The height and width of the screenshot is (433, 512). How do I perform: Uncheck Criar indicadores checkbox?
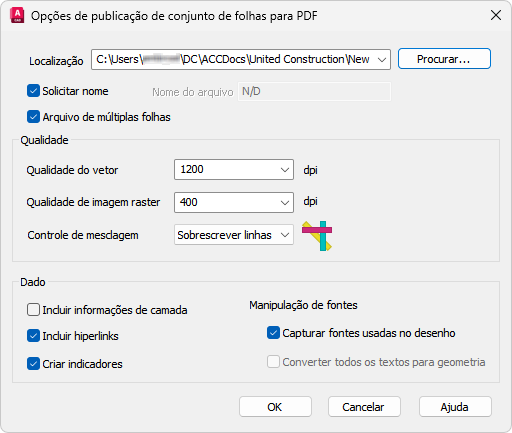coord(33,364)
